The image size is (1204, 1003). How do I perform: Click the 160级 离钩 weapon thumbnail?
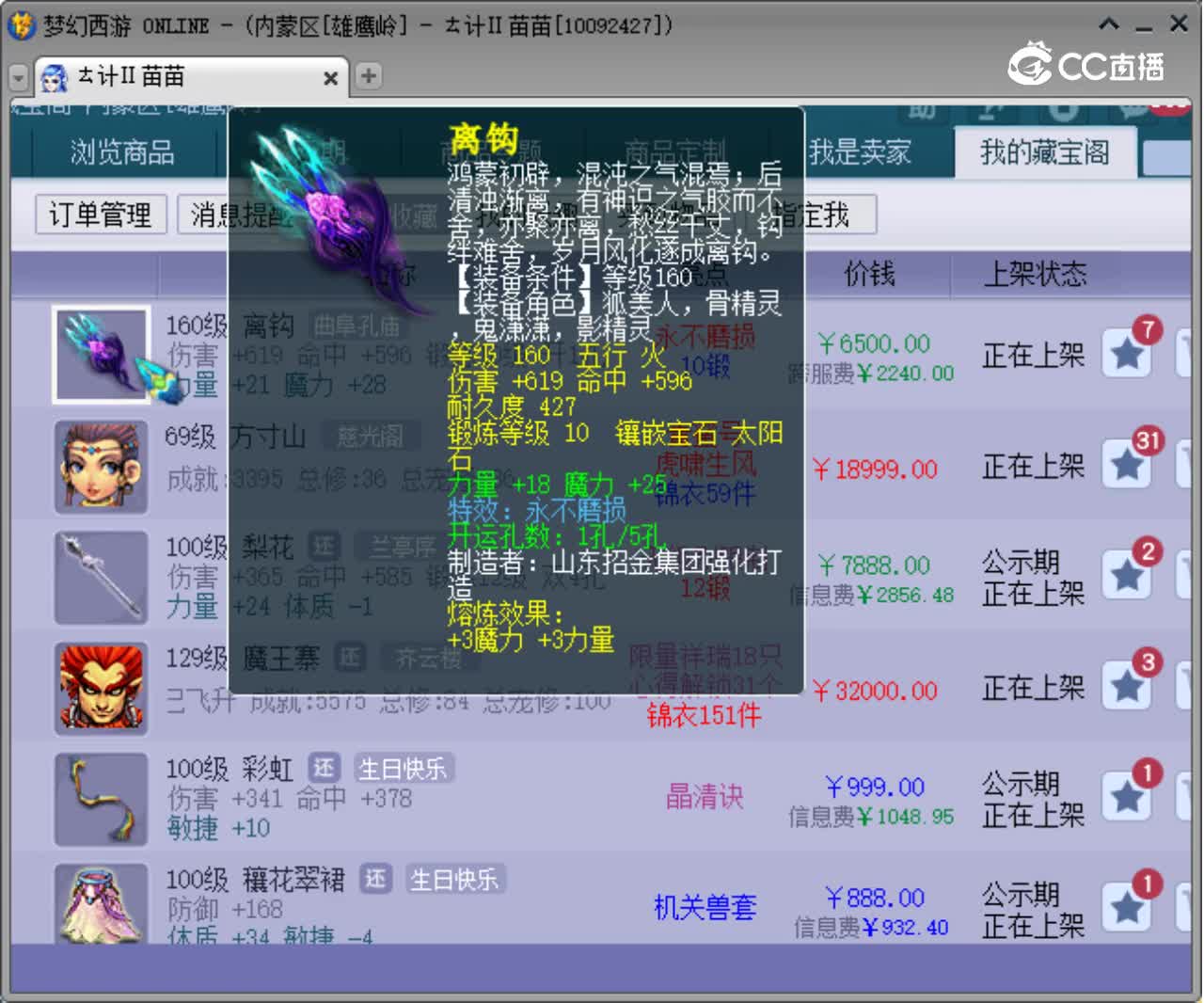101,355
